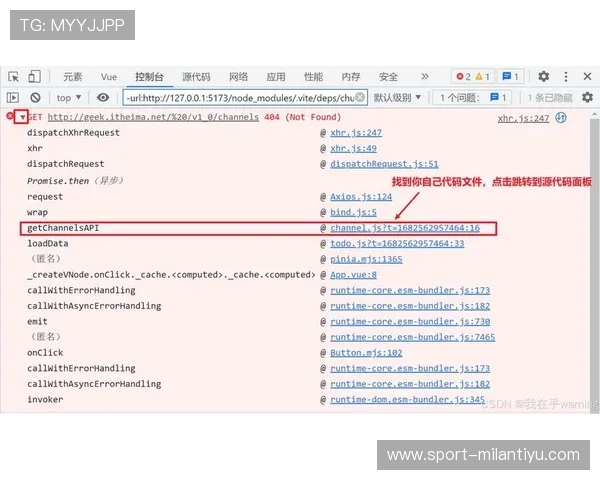Toggle the live expression eye icon

point(103,98)
